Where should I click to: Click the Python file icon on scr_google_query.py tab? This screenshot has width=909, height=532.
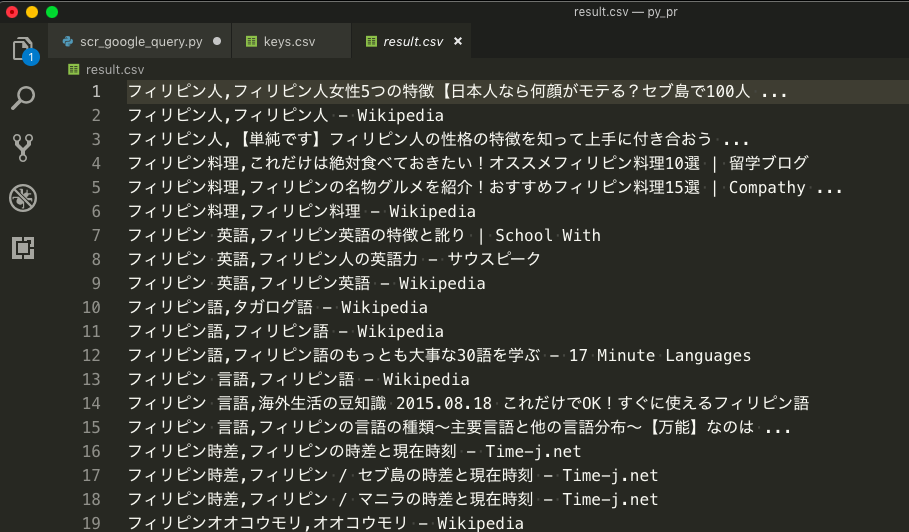[68, 41]
